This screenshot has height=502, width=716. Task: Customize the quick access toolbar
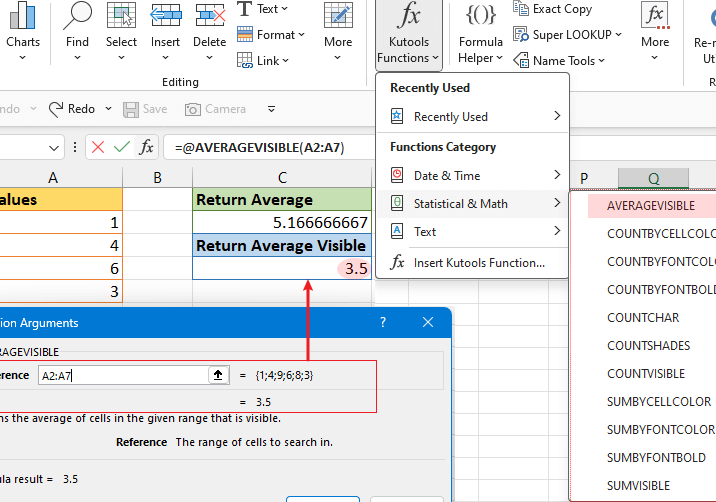pyautogui.click(x=271, y=109)
